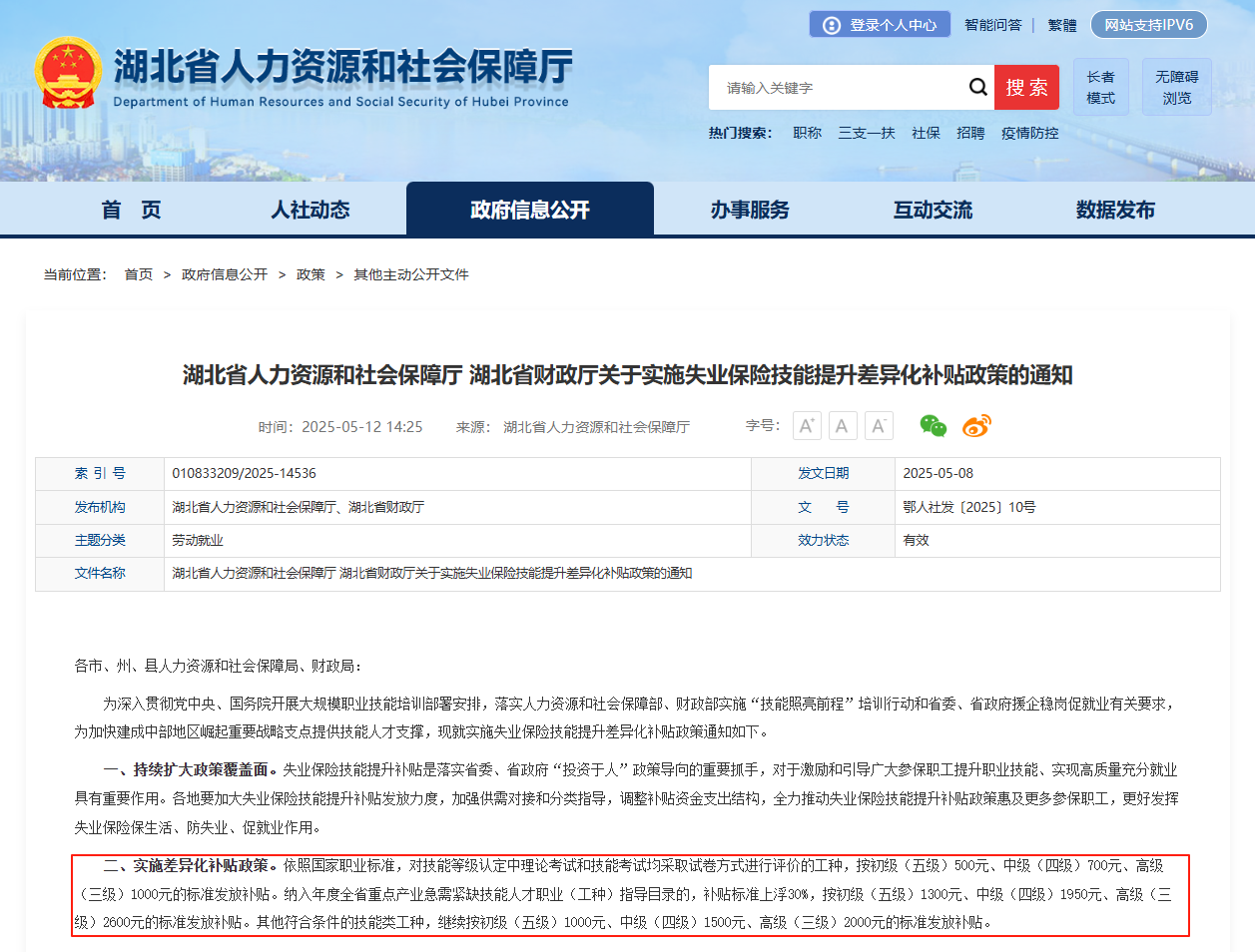1255x952 pixels.
Task: Click the 网站支持IPV6 badge
Action: click(1149, 25)
